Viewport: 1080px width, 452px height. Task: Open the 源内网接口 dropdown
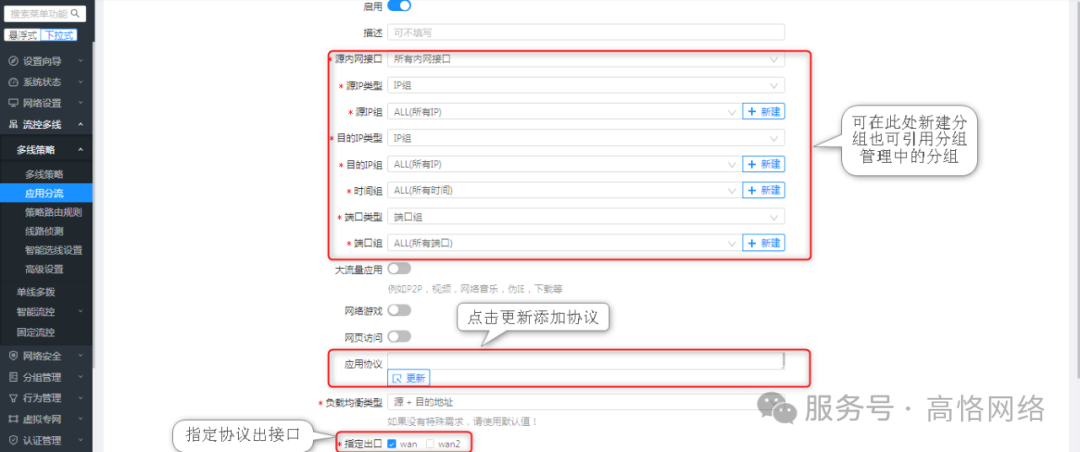point(586,59)
